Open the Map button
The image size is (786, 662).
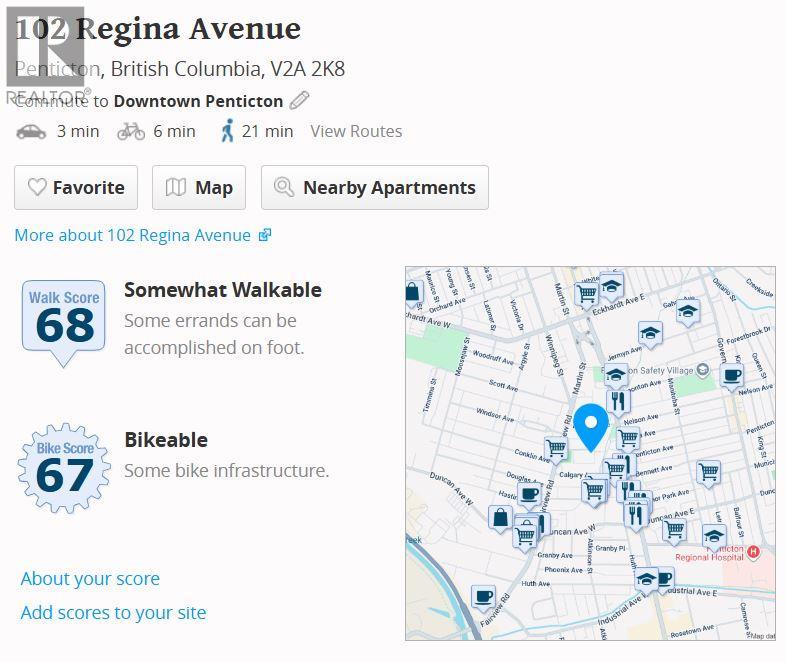(199, 187)
